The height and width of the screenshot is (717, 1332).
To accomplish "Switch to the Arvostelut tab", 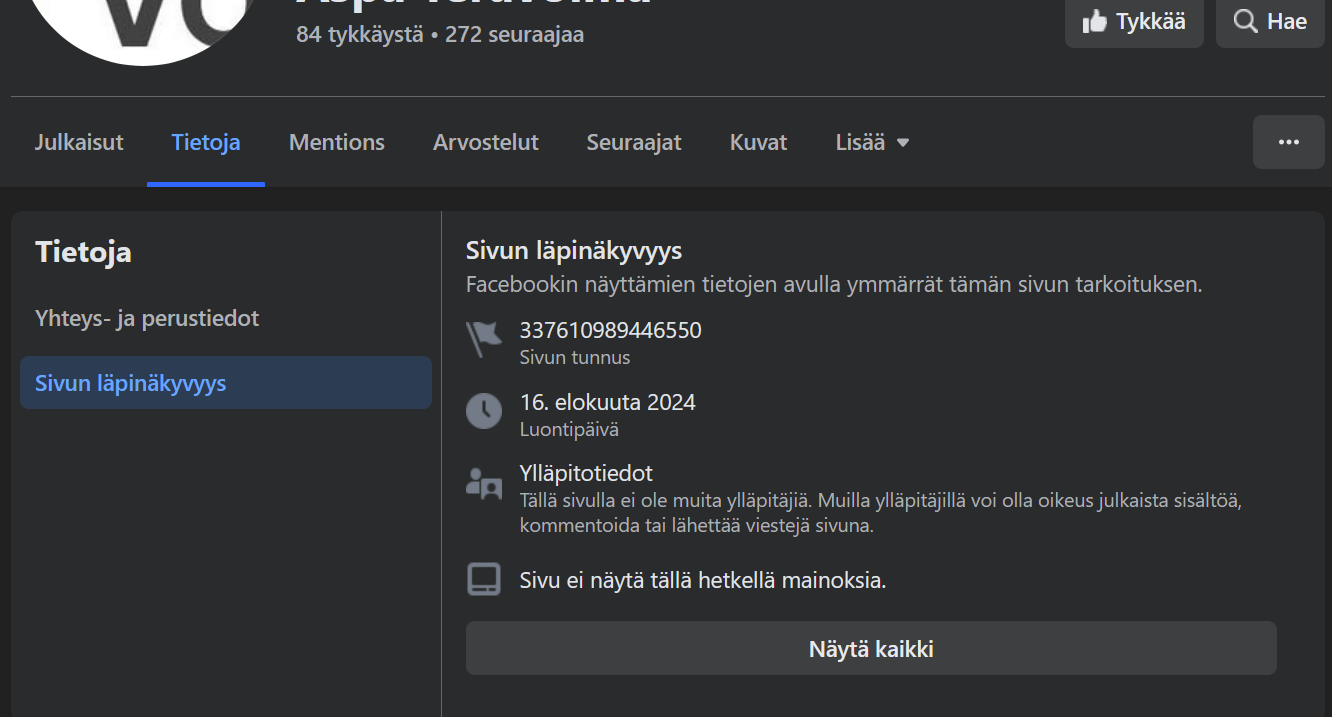I will [486, 142].
